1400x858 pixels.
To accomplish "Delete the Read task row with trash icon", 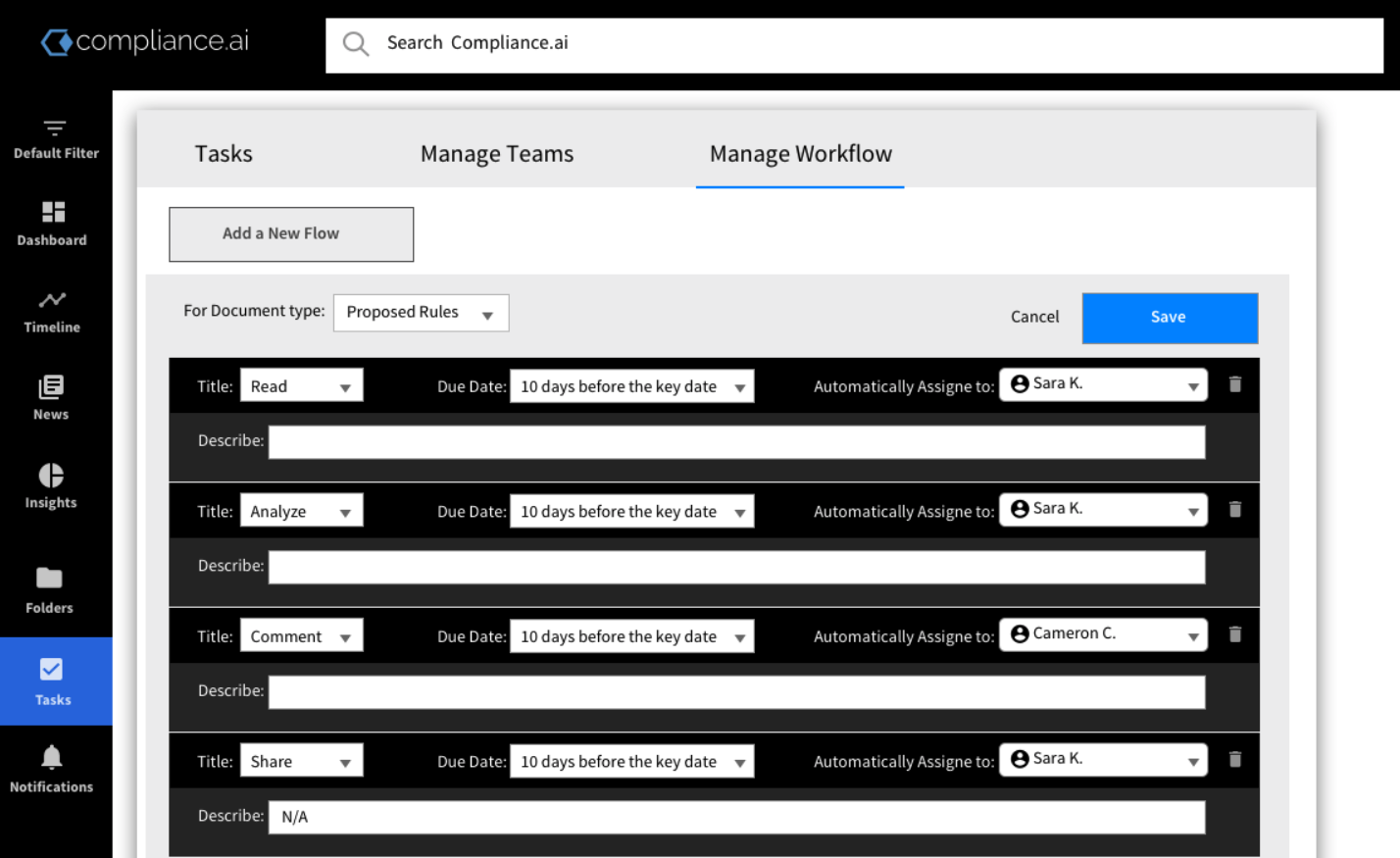I will [1235, 384].
